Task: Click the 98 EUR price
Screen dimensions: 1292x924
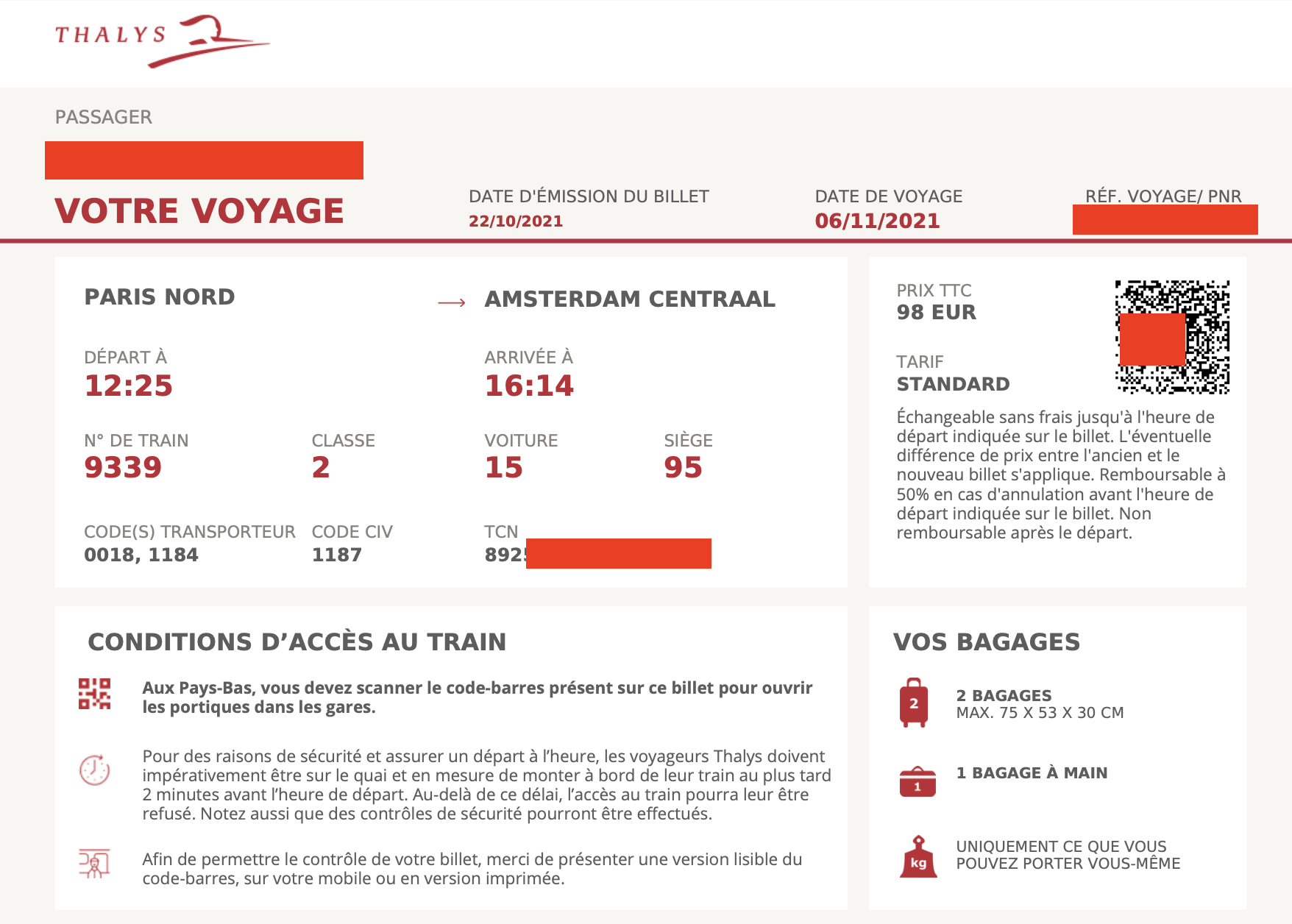Action: click(x=936, y=312)
